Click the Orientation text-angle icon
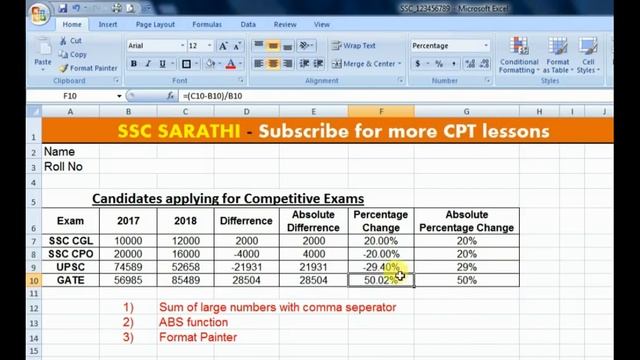This screenshot has height=360, width=640. click(x=304, y=45)
